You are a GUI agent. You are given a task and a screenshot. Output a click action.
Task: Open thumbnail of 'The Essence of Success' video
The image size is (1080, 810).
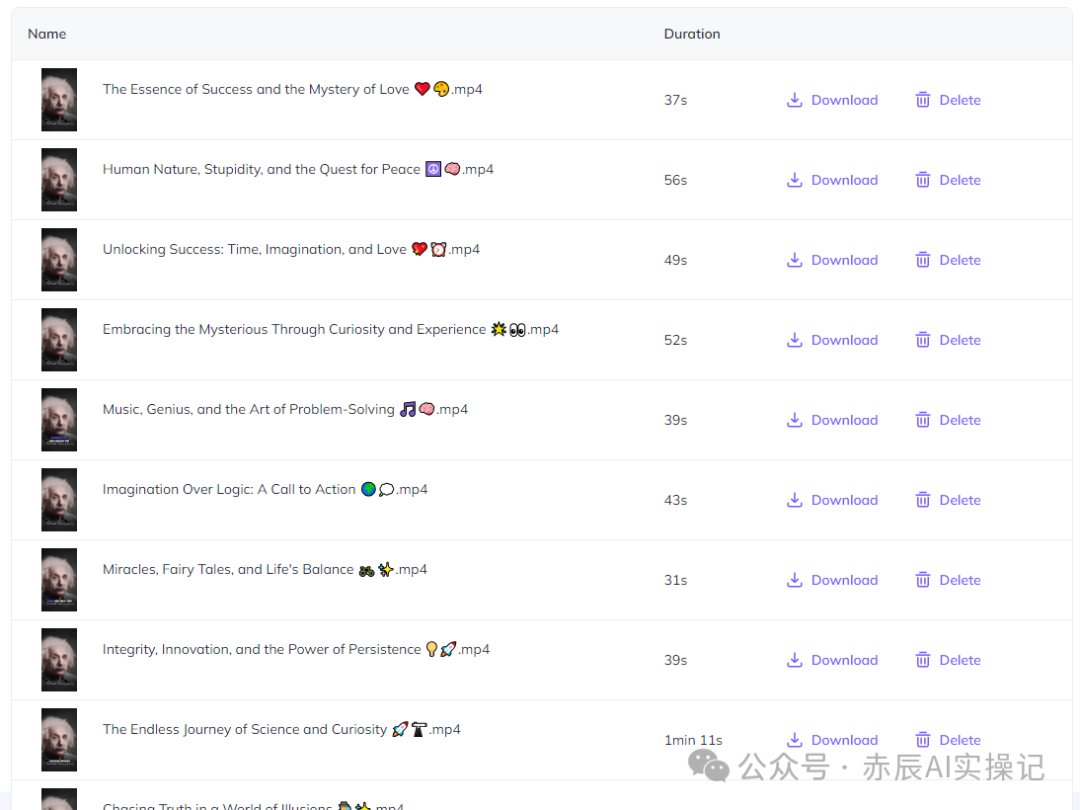pyautogui.click(x=59, y=100)
